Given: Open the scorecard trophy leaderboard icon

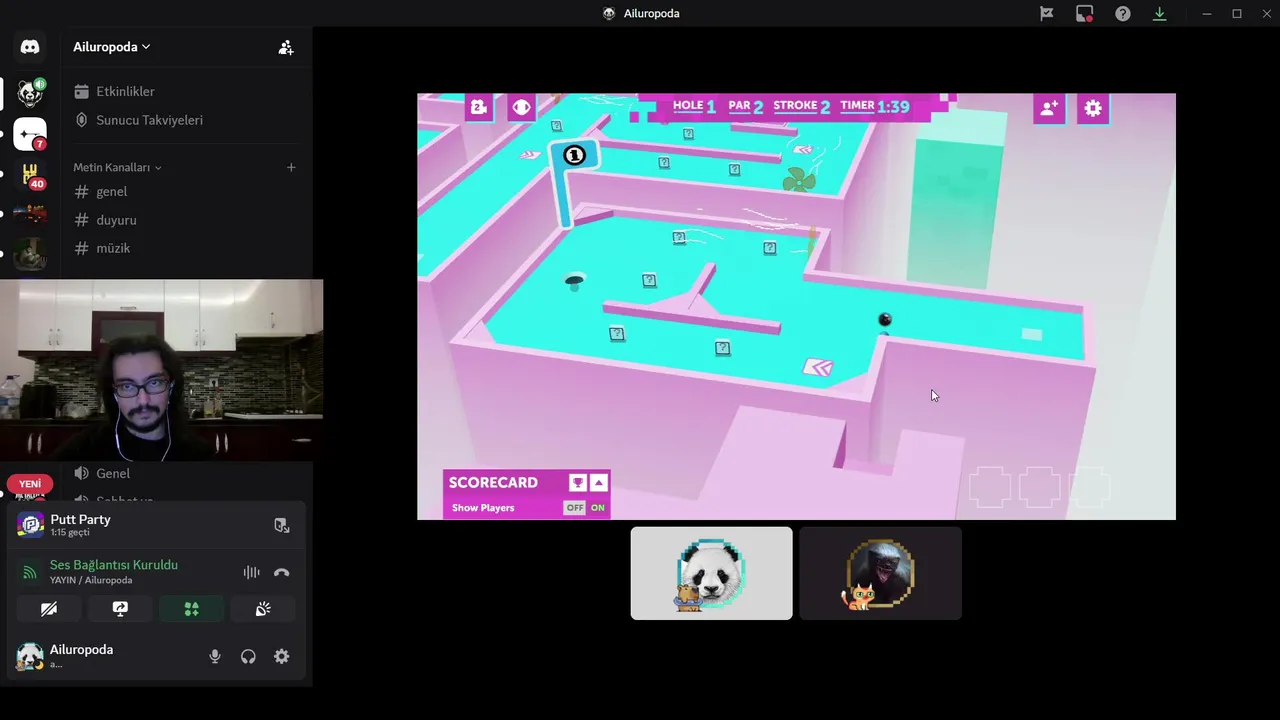Looking at the screenshot, I should point(577,483).
